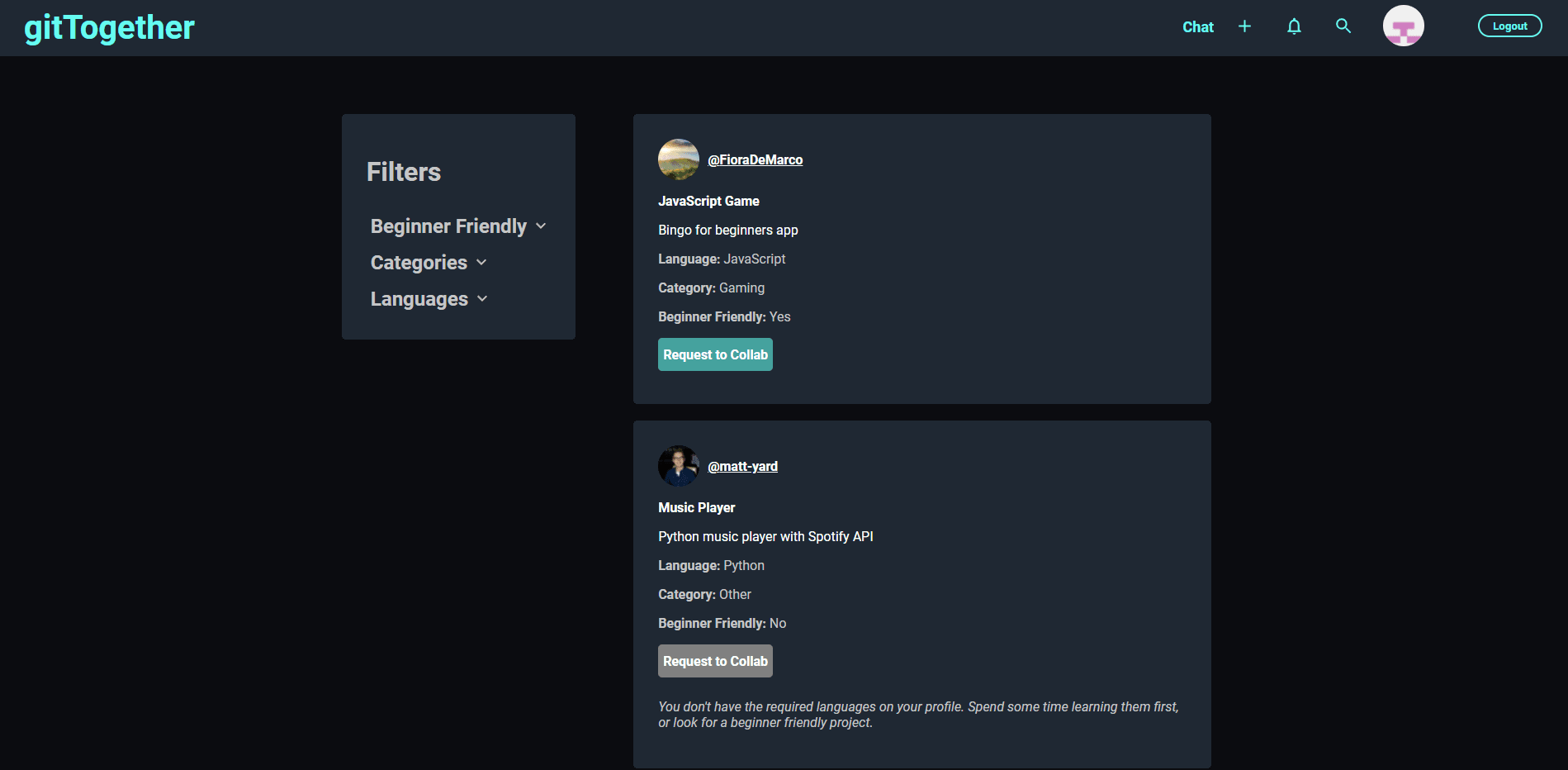
Task: Click matt-yard's profile picture
Action: (x=678, y=466)
